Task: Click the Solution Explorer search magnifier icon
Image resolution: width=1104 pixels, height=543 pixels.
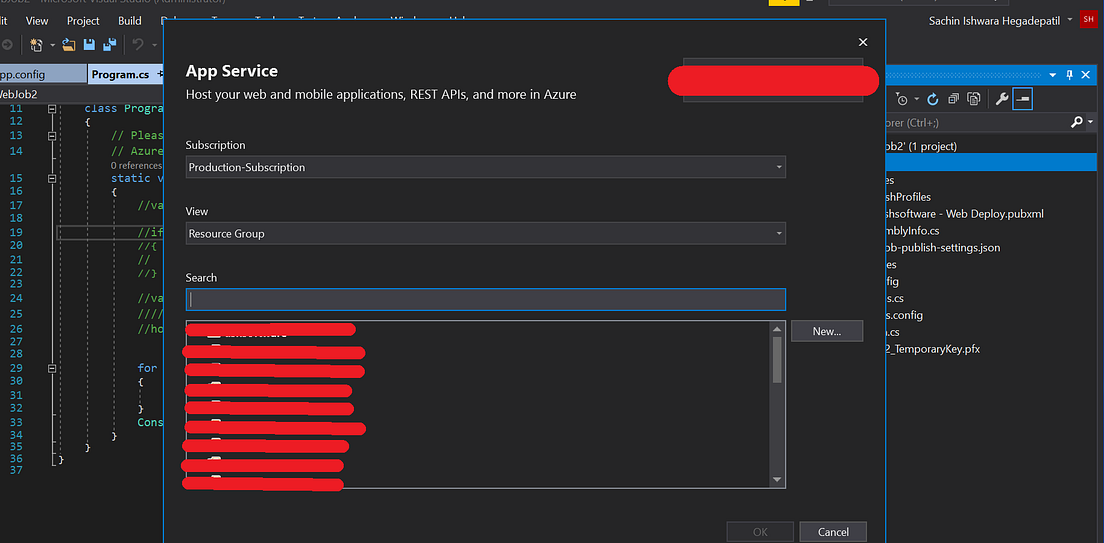Action: click(x=1077, y=123)
